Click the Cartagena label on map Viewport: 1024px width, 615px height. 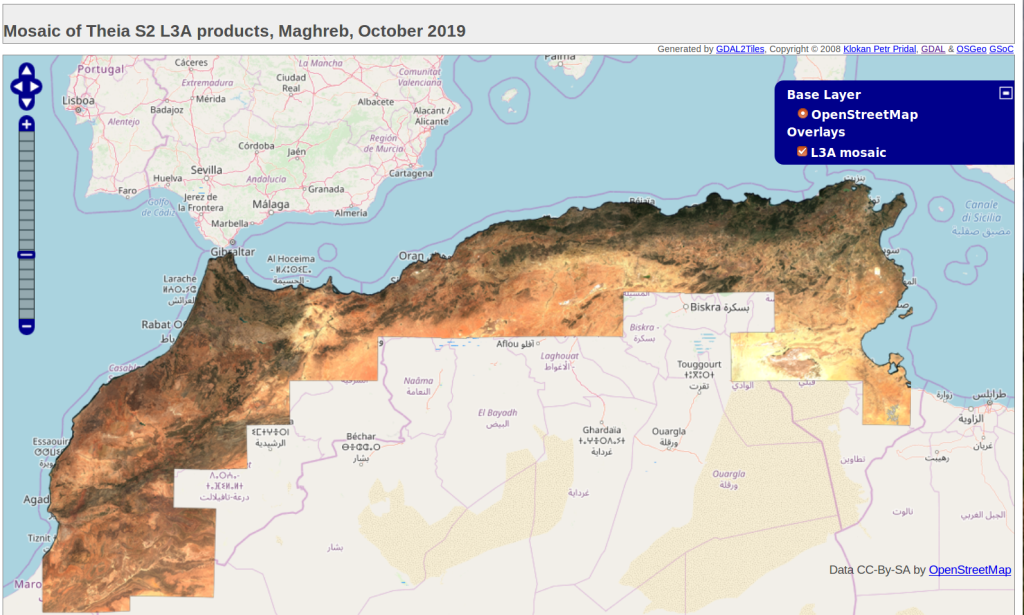(411, 174)
